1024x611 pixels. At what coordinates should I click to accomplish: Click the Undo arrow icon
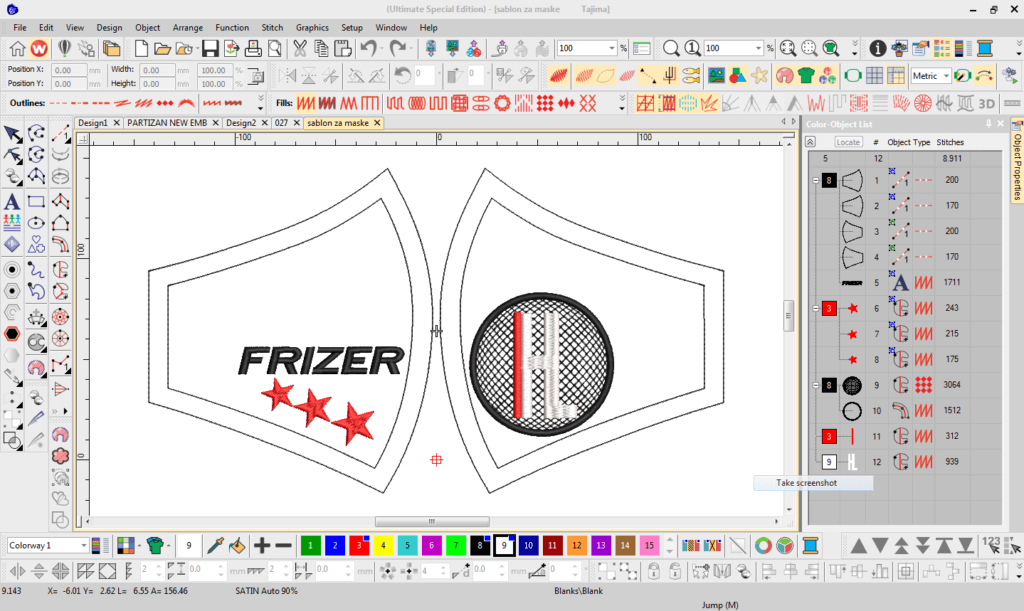tap(368, 48)
